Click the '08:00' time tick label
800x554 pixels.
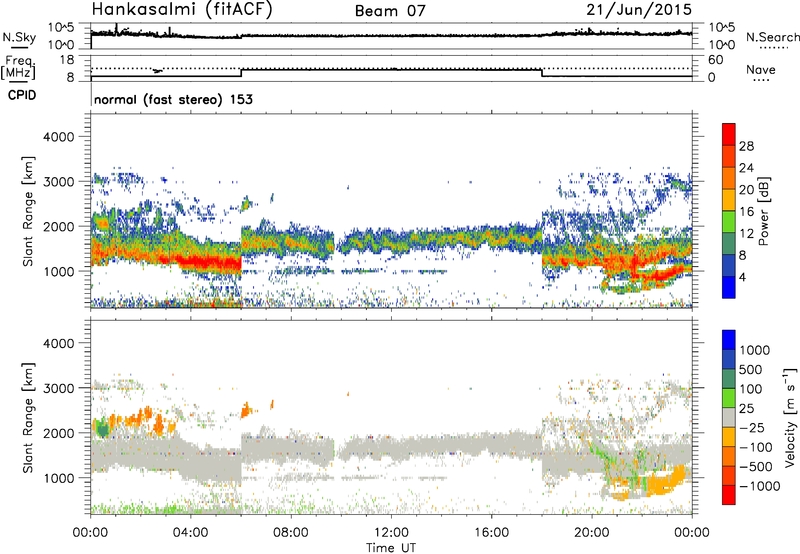291,533
